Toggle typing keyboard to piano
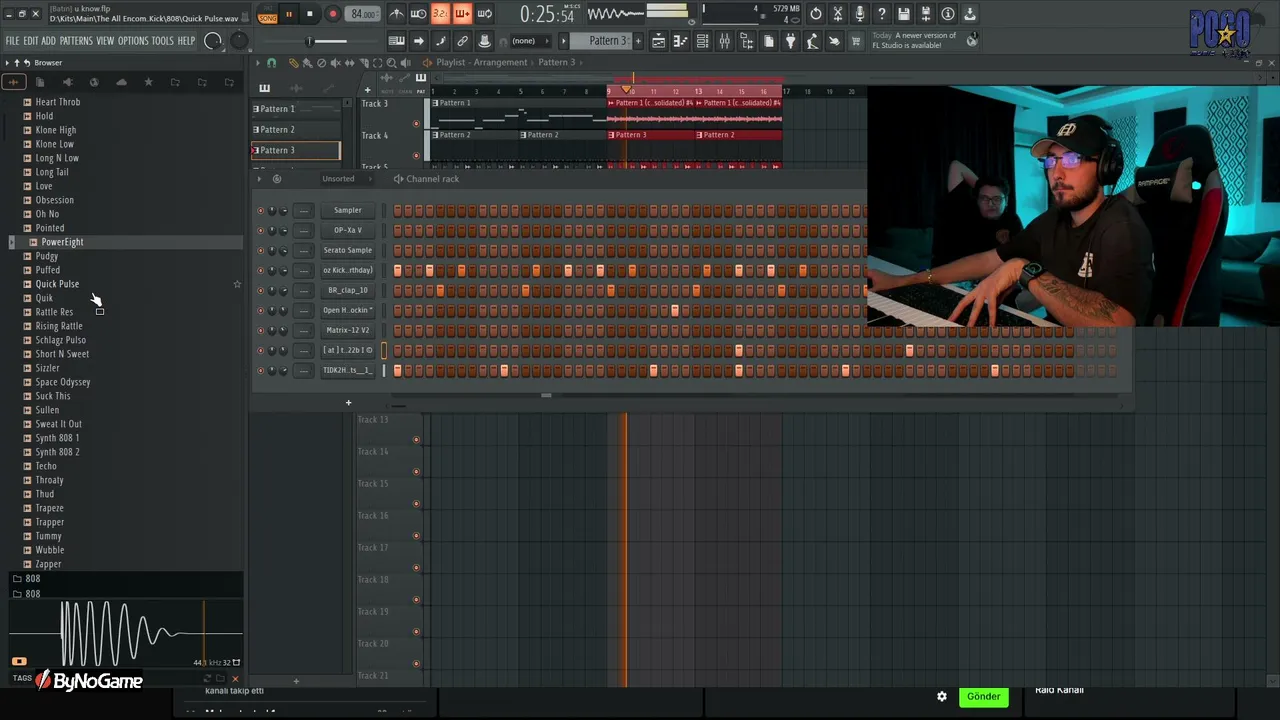This screenshot has height=720, width=1280. (x=396, y=41)
